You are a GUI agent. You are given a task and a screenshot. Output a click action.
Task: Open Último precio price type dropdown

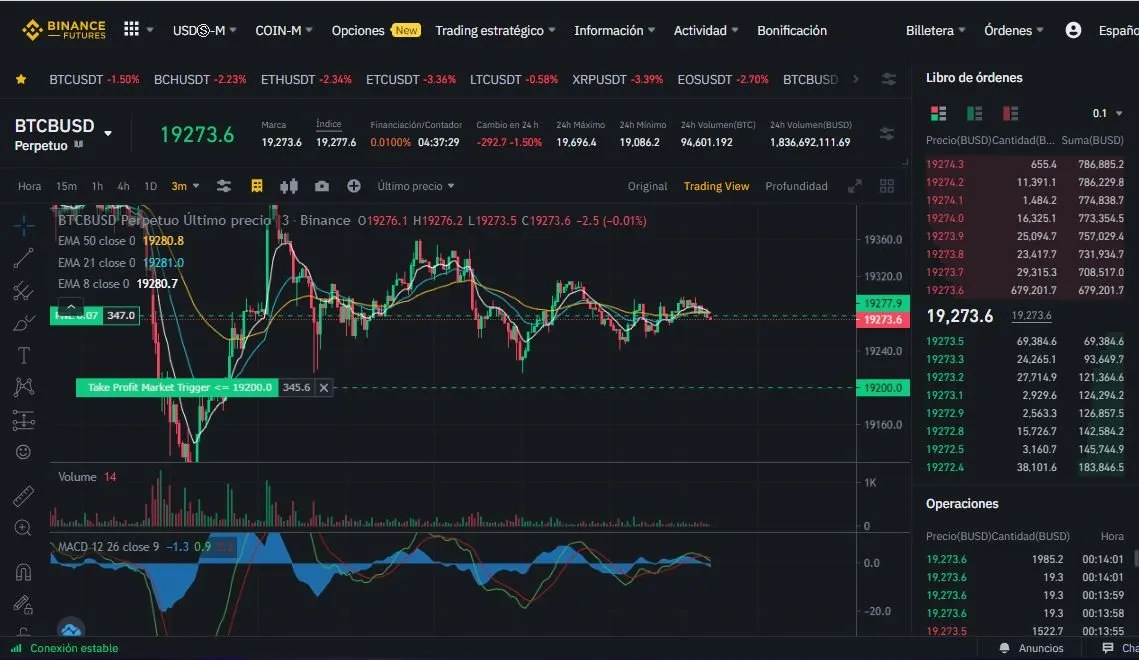pos(416,187)
